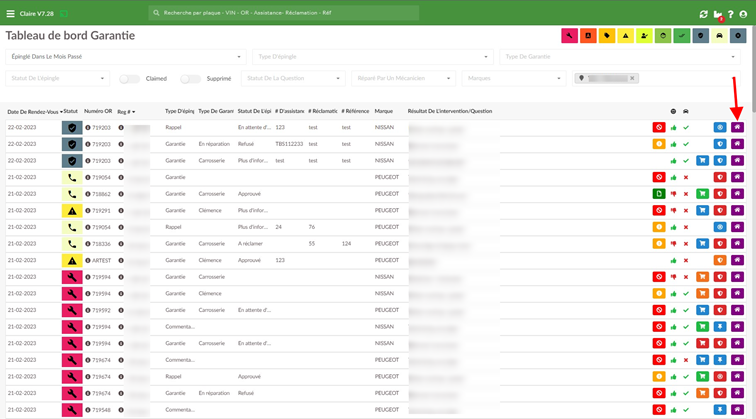
Task: Select the yellow warning triangle status filter
Action: (x=625, y=36)
